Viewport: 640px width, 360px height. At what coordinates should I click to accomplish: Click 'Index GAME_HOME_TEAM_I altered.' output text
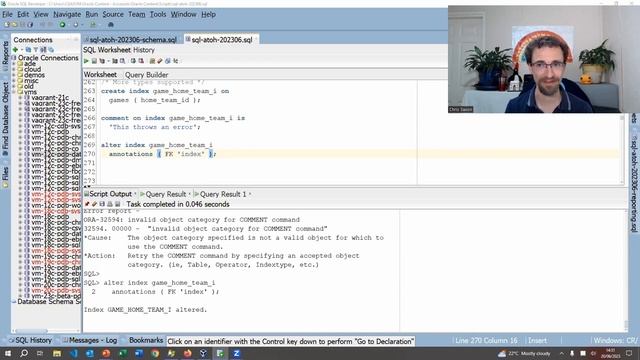pyautogui.click(x=145, y=310)
